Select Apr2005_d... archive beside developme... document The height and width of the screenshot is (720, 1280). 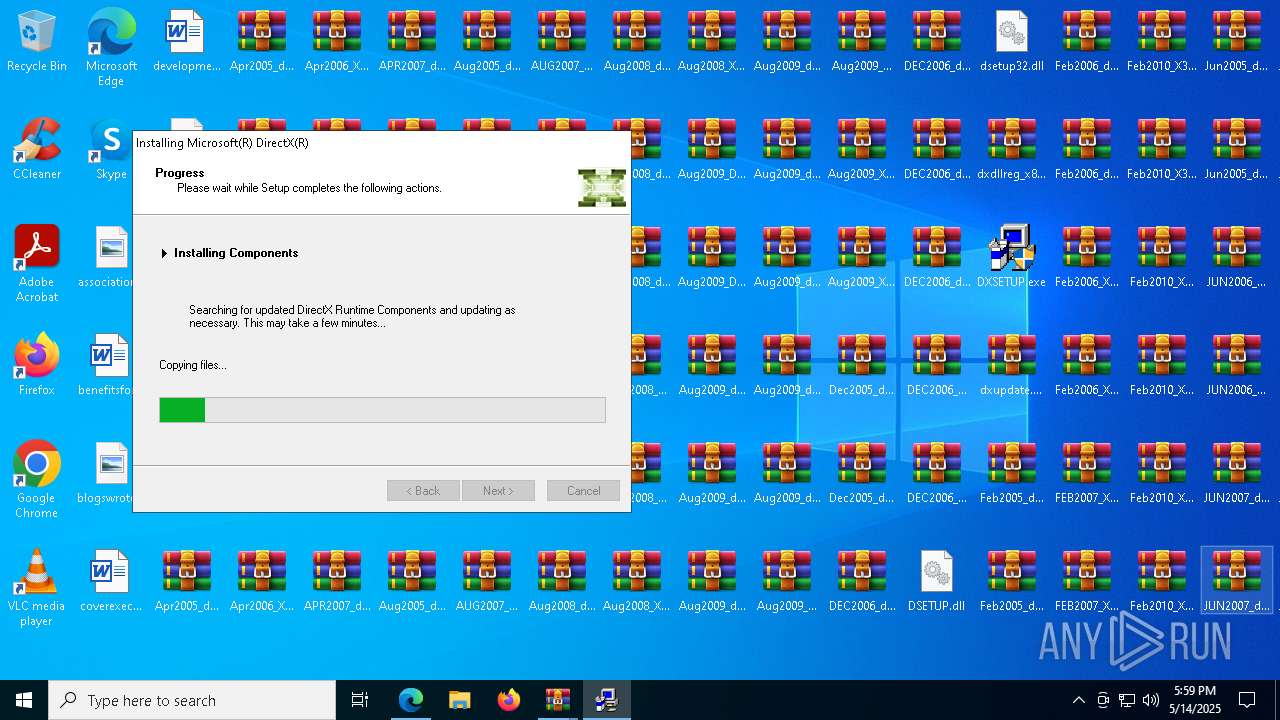click(261, 42)
